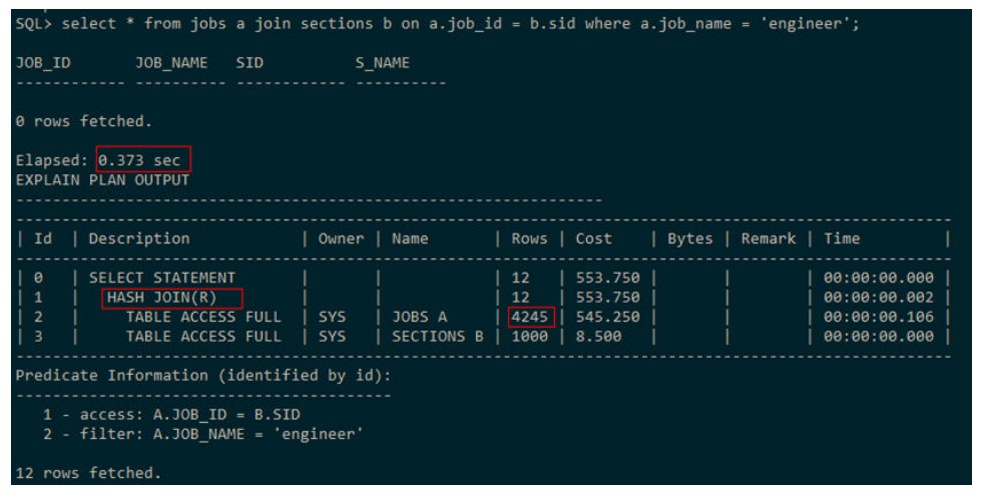983x498 pixels.
Task: Click the Description column header in plan
Action: 139,238
